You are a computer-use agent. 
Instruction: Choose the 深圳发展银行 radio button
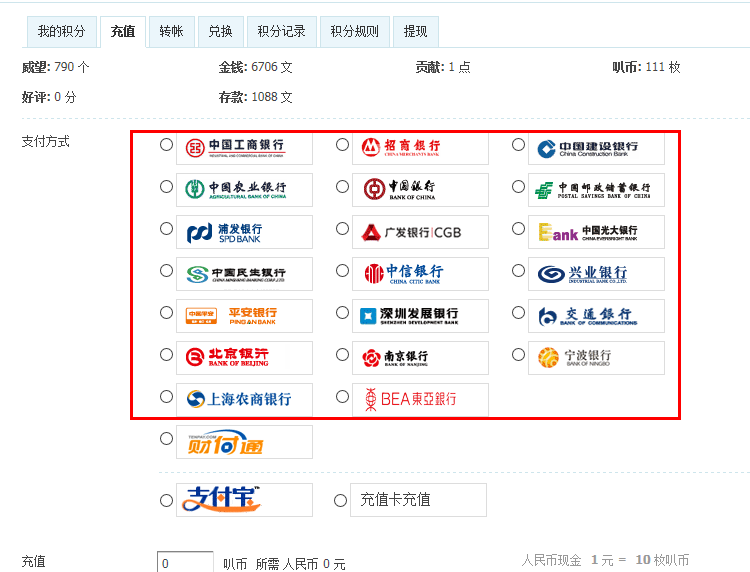pyautogui.click(x=342, y=313)
